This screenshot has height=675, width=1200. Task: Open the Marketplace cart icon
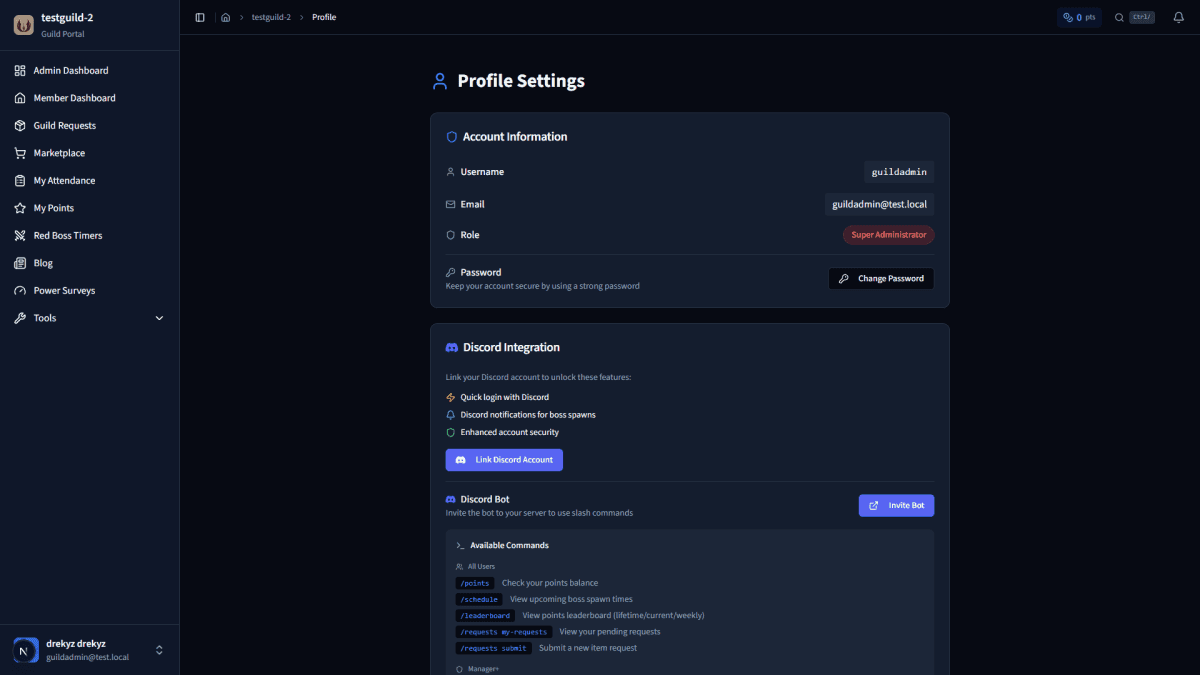pos(20,152)
